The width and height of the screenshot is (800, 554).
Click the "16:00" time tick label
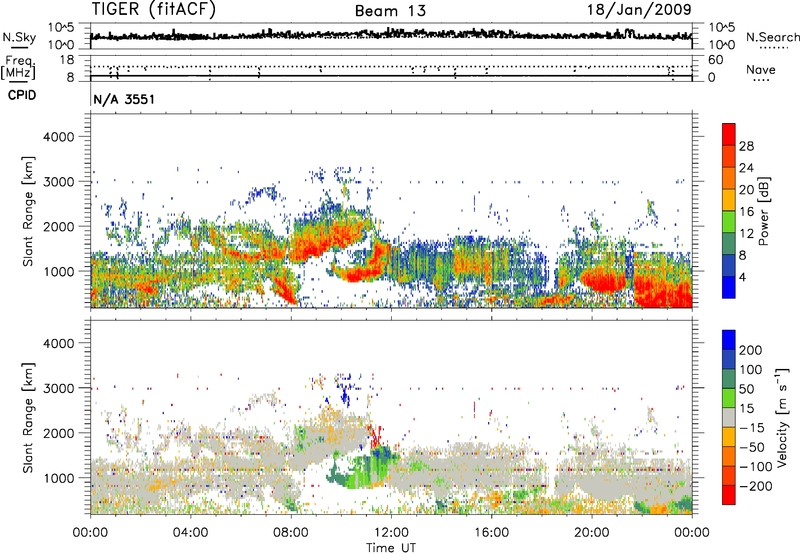point(491,533)
